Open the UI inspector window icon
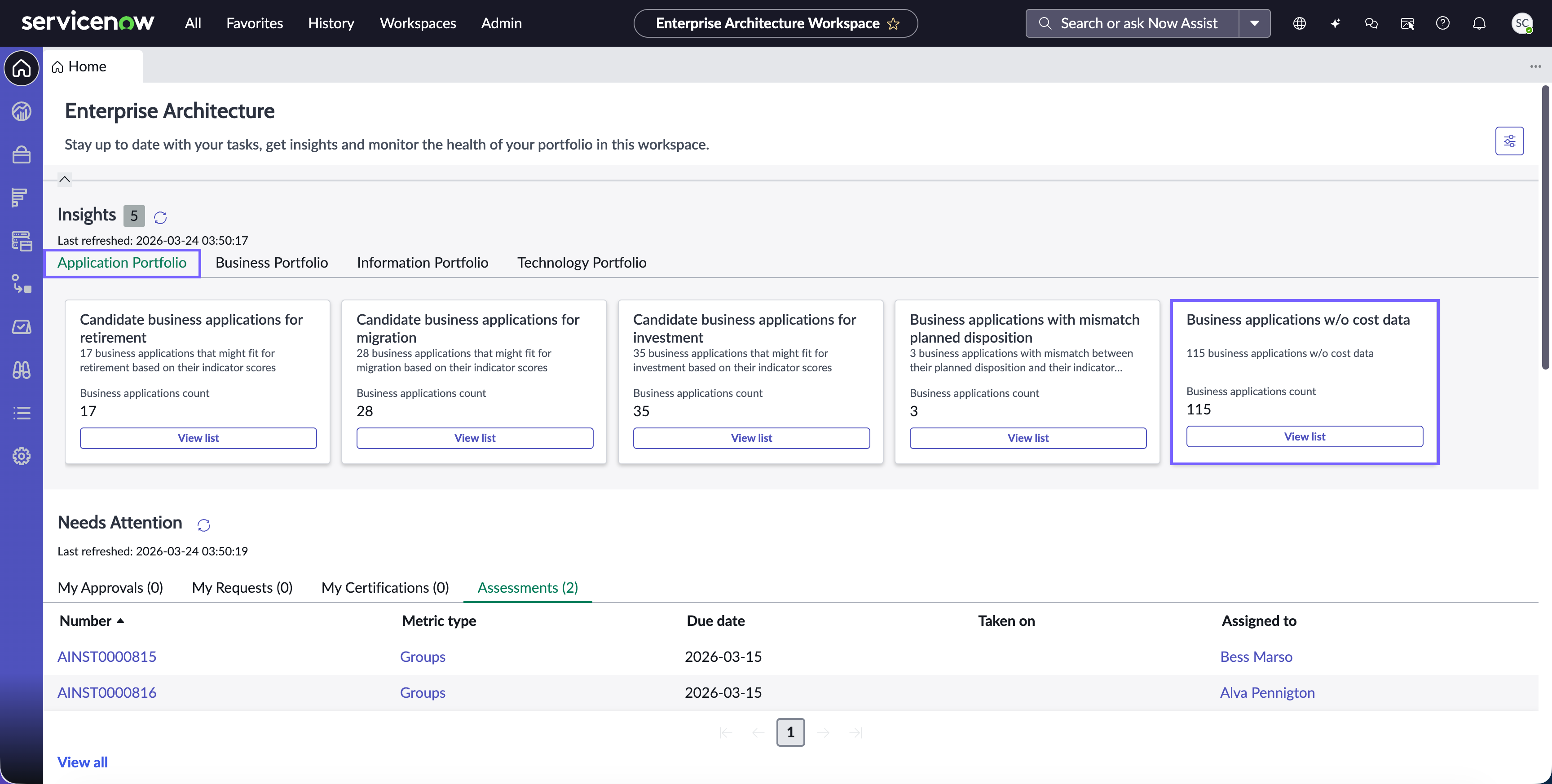This screenshot has width=1552, height=784. [1407, 23]
